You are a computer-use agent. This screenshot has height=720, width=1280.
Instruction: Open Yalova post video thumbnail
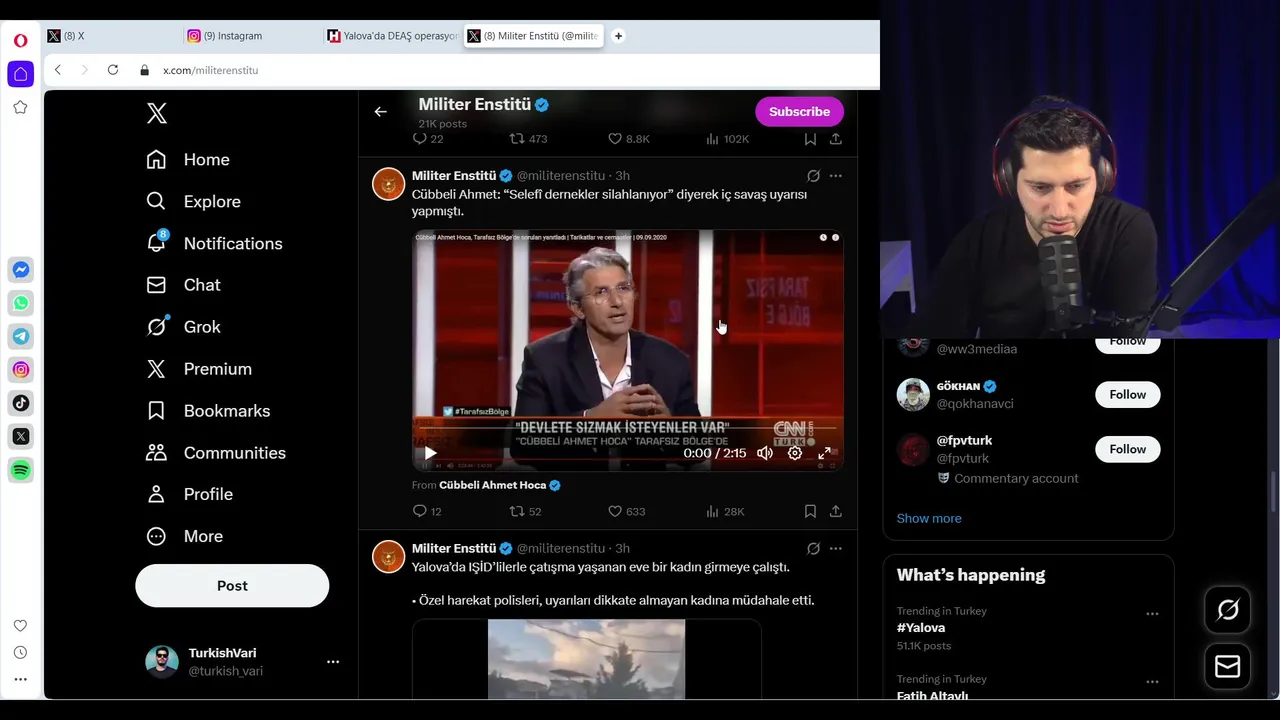(587, 659)
